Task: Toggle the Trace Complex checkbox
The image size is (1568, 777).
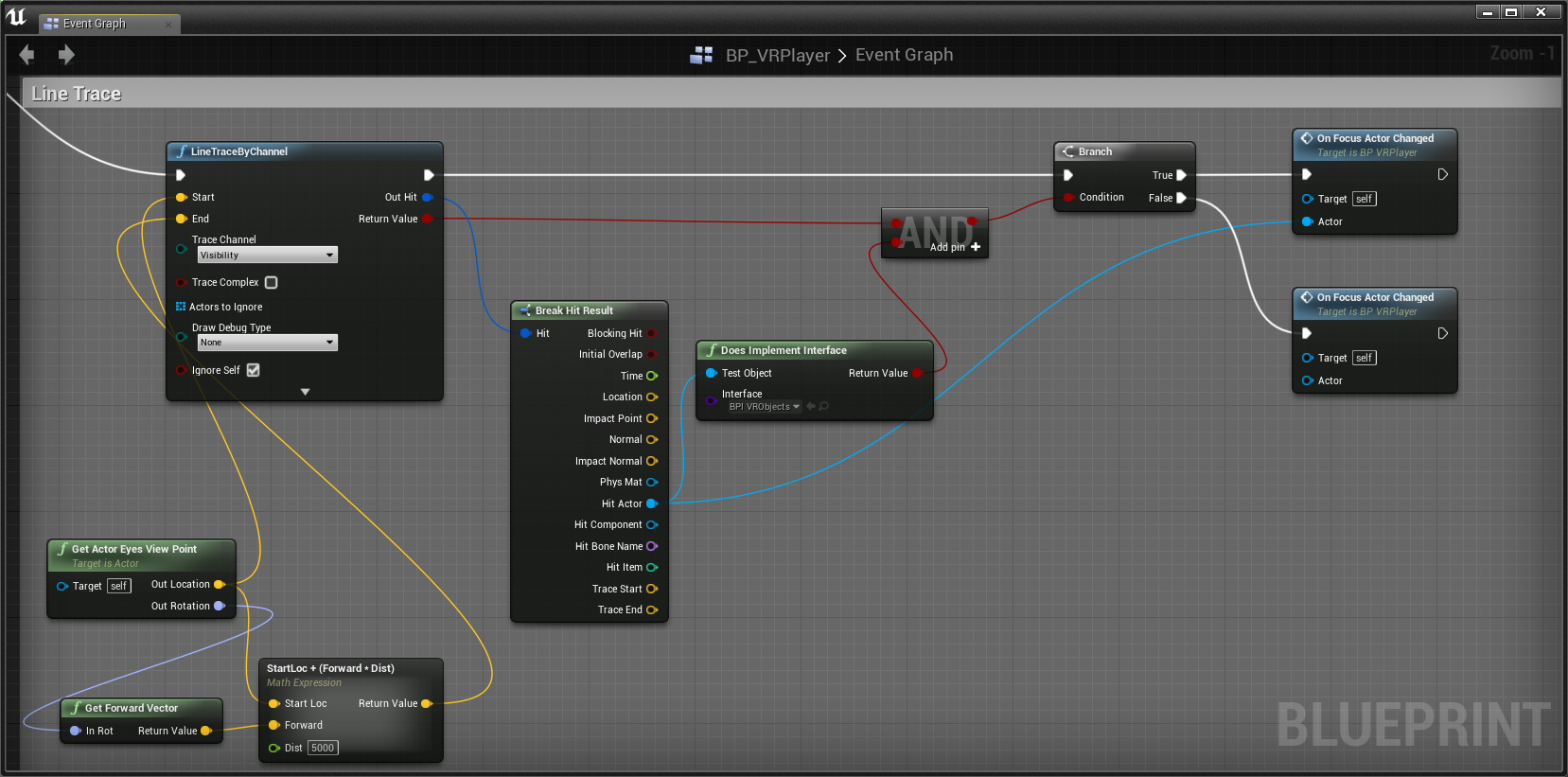Action: [x=272, y=282]
